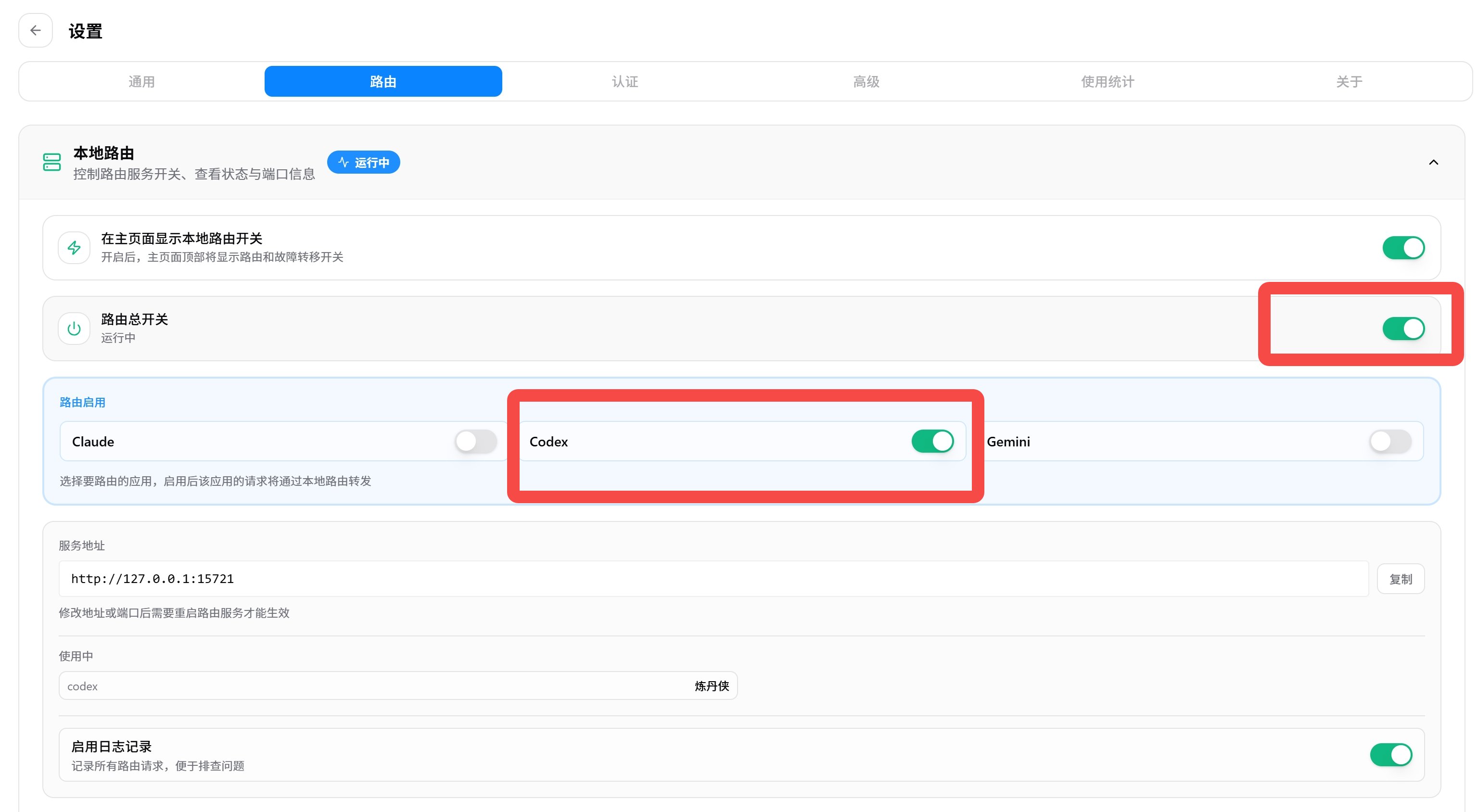
Task: Select the 路由 tab
Action: (x=383, y=81)
